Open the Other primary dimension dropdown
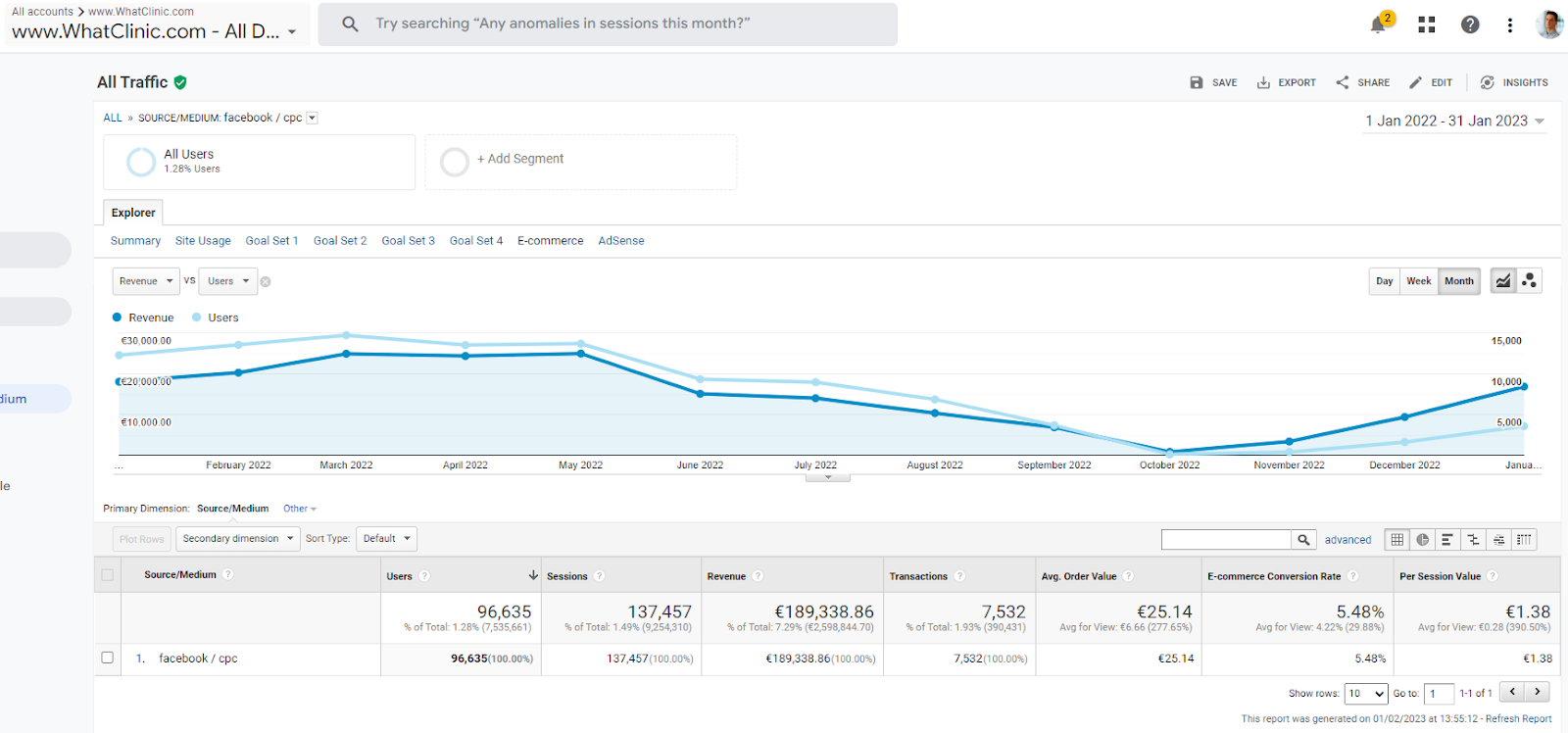Viewport: 1568px width, 733px height. coord(300,509)
